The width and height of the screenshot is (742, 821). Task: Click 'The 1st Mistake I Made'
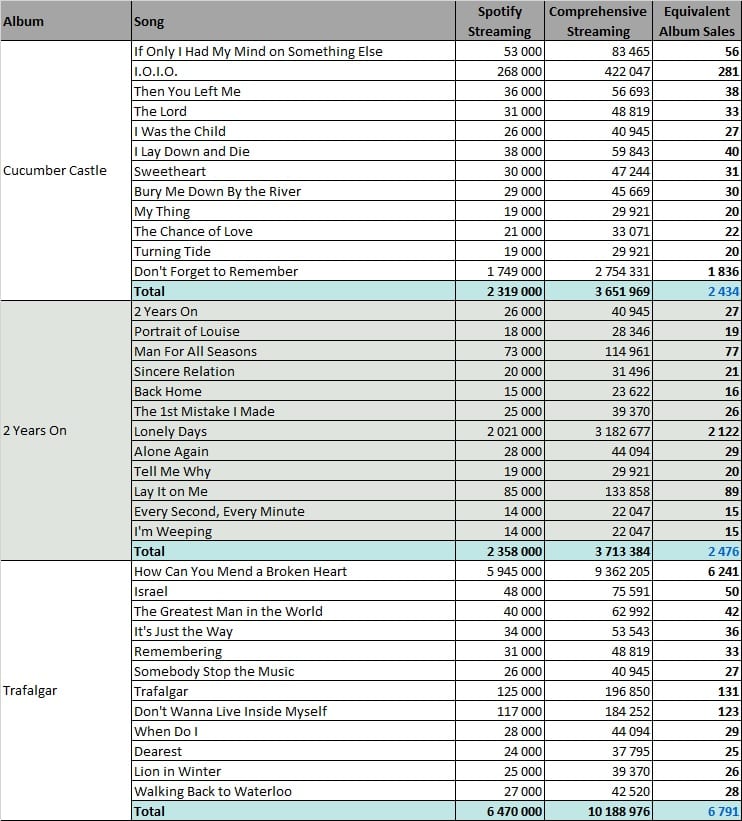click(293, 411)
